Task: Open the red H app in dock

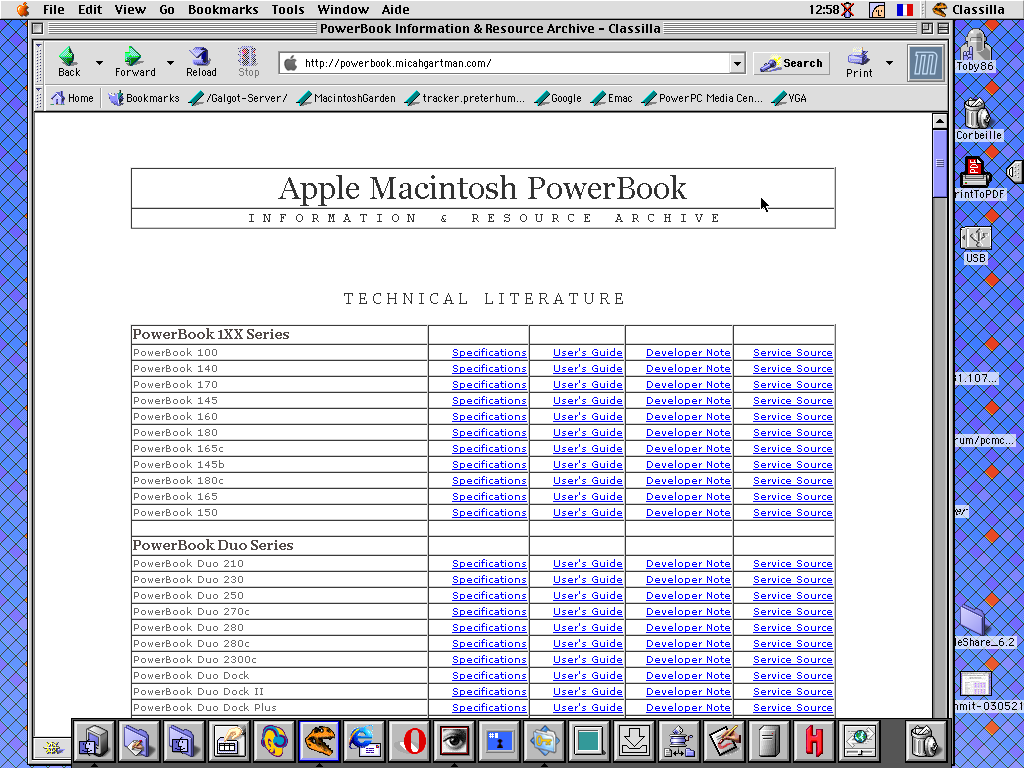Action: tap(814, 741)
